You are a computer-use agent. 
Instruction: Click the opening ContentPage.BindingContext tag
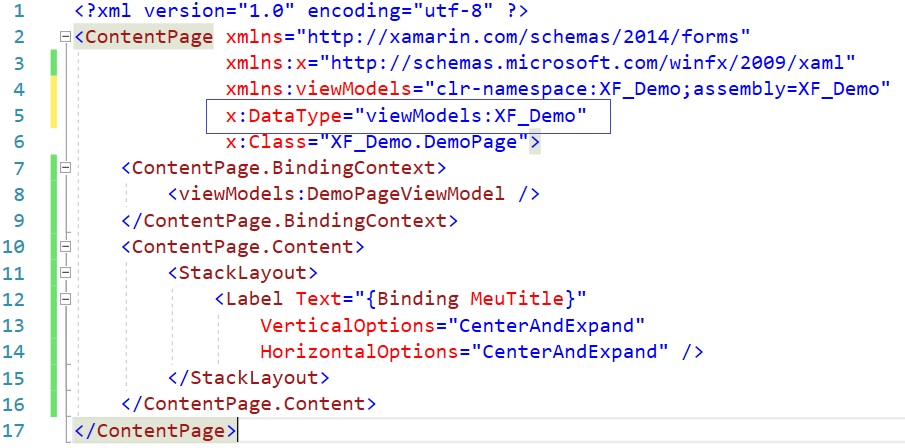click(283, 168)
